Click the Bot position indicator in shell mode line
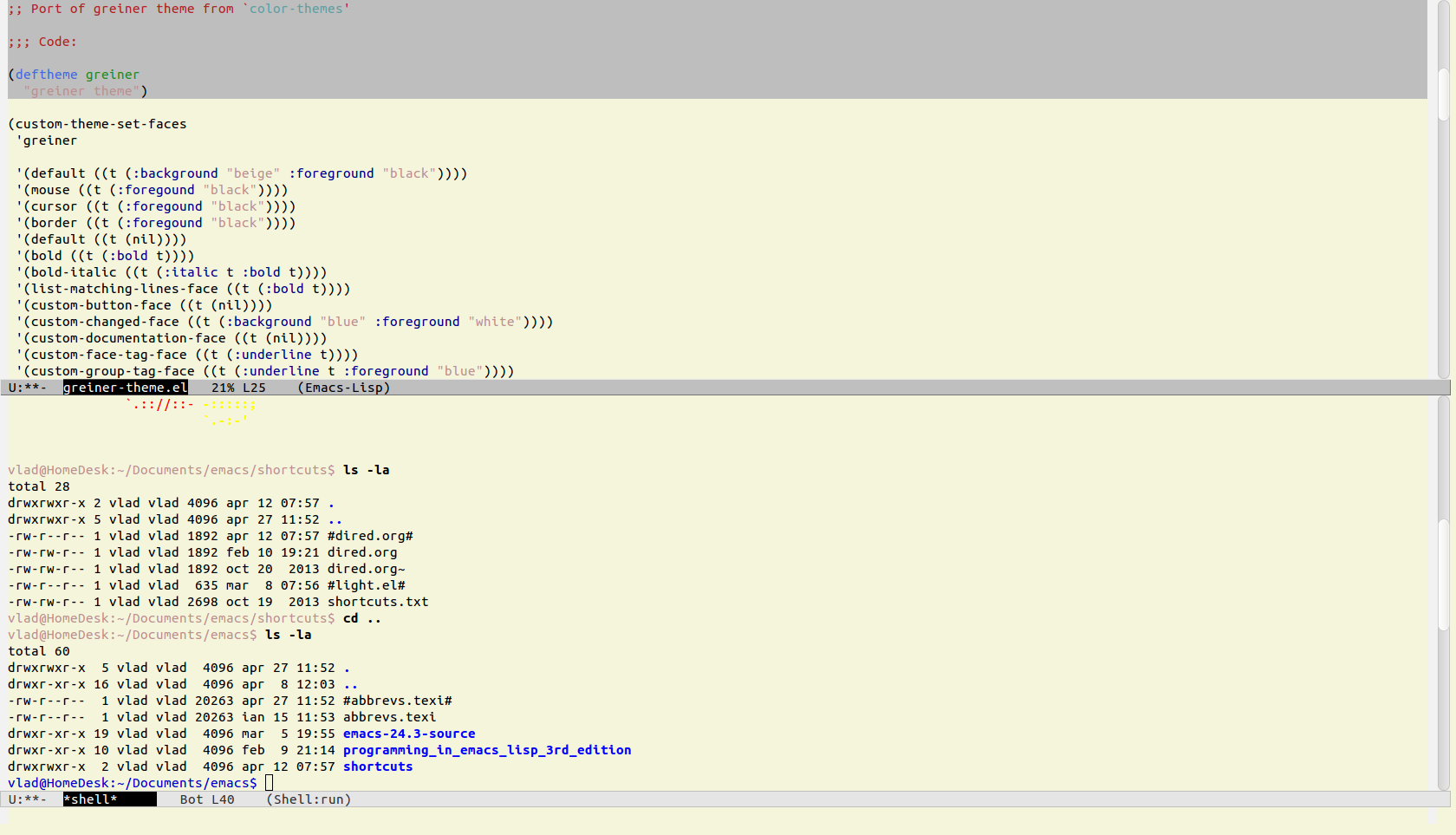Image resolution: width=1456 pixels, height=835 pixels. [192, 799]
